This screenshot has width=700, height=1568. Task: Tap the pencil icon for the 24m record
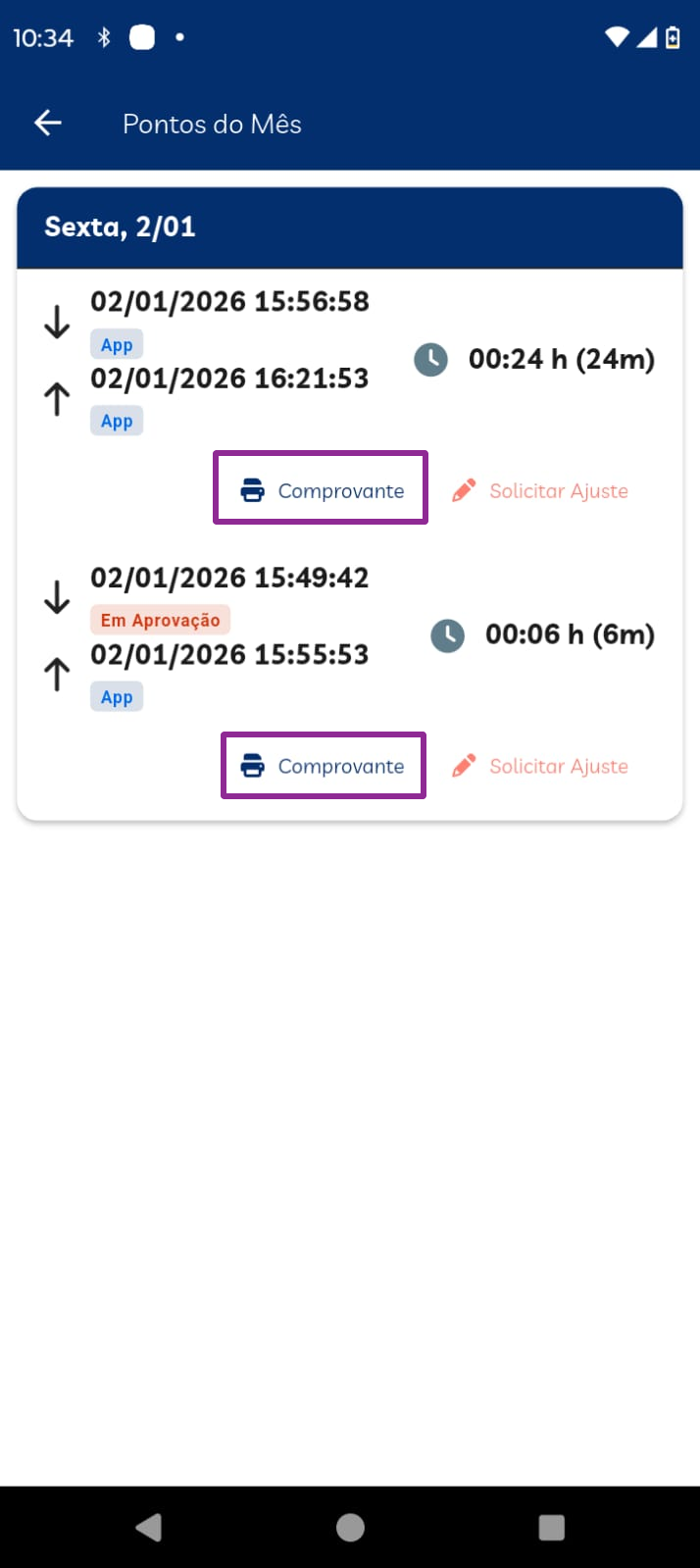[464, 490]
